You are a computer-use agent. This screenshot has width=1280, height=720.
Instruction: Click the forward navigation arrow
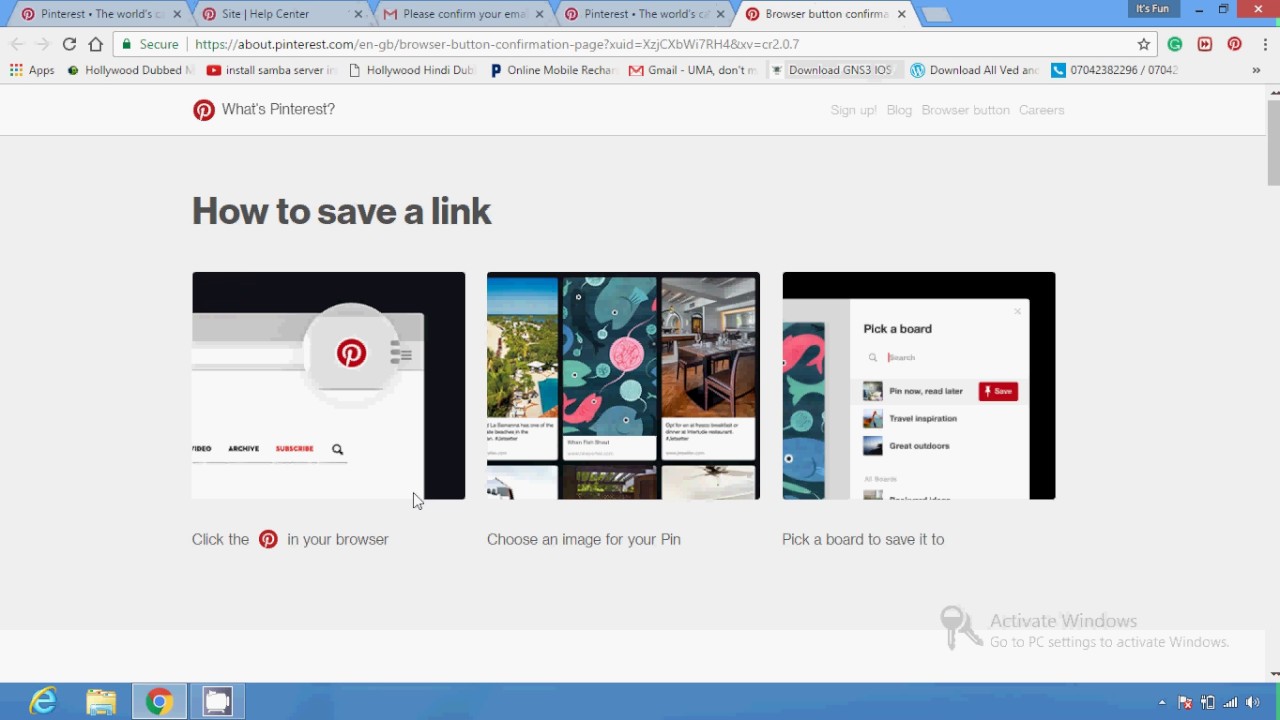[43, 44]
